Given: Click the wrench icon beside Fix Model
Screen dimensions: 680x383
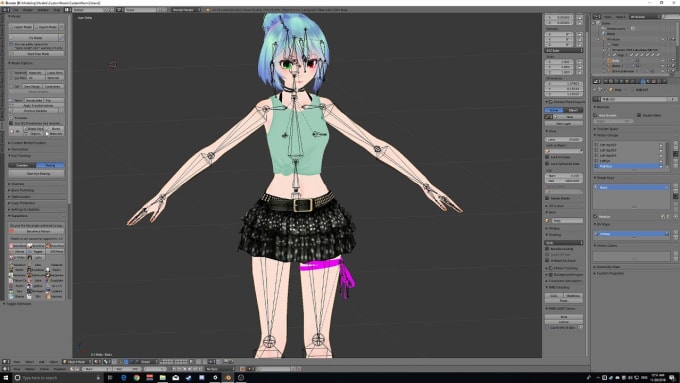Looking at the screenshot, I should tap(61, 38).
